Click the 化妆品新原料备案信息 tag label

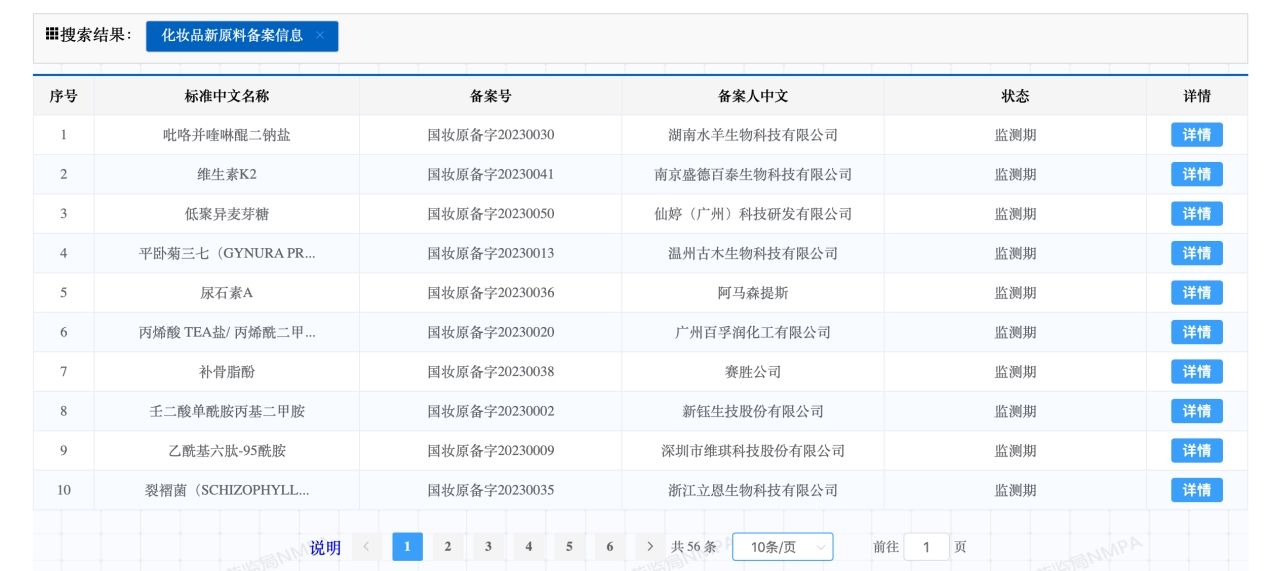pyautogui.click(x=232, y=36)
